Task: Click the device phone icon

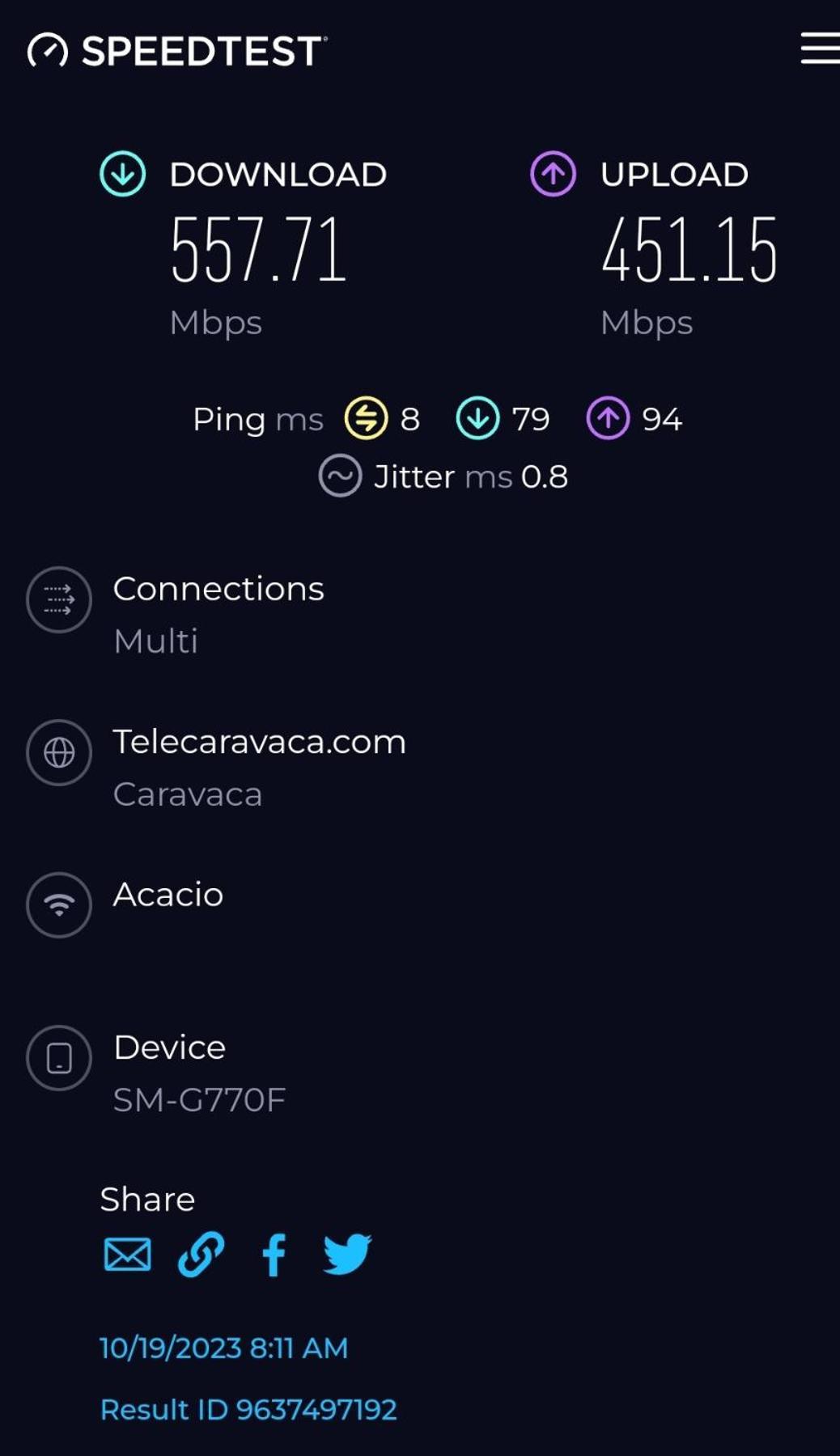Action: point(59,1058)
